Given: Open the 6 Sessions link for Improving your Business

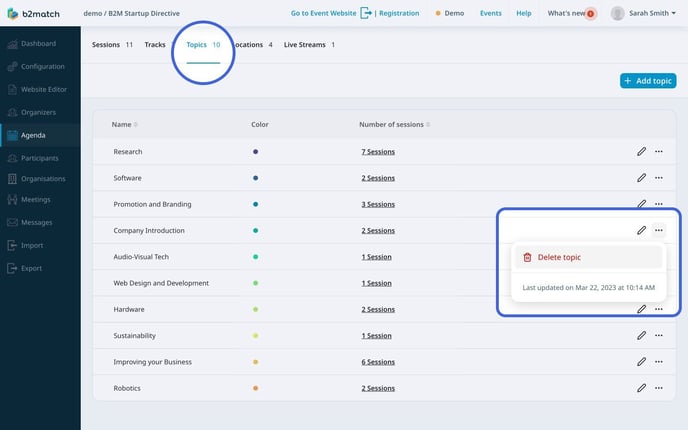Looking at the screenshot, I should pyautogui.click(x=378, y=362).
